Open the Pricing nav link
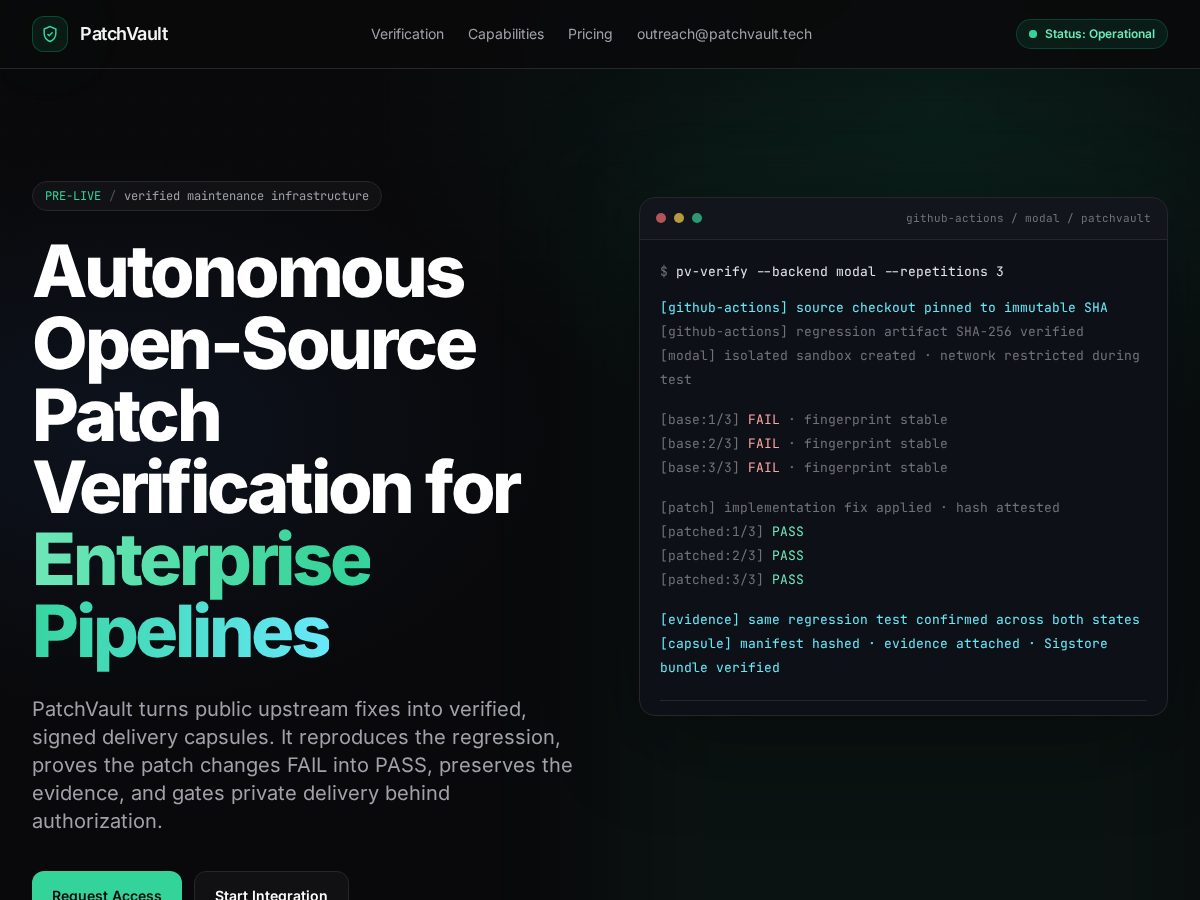This screenshot has width=1200, height=900. click(590, 34)
